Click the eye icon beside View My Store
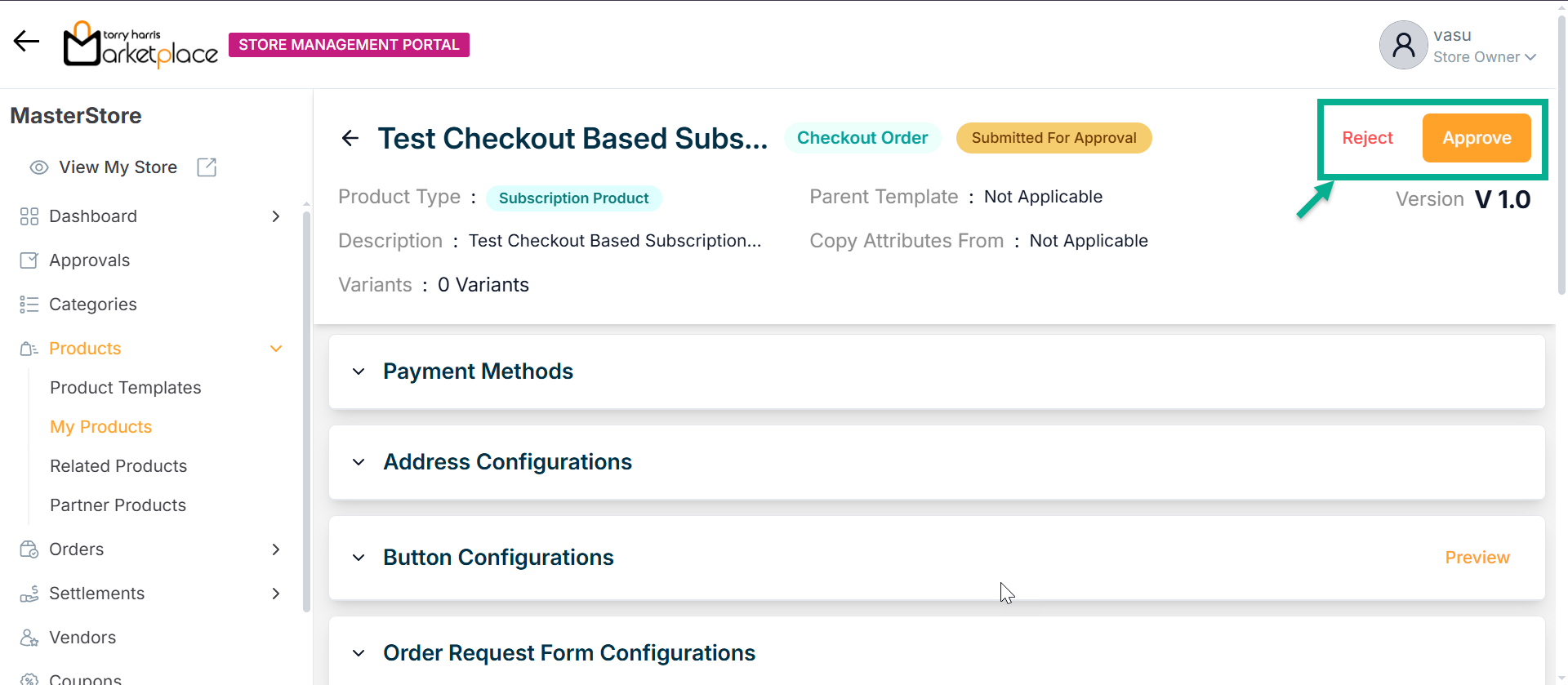 [x=38, y=167]
